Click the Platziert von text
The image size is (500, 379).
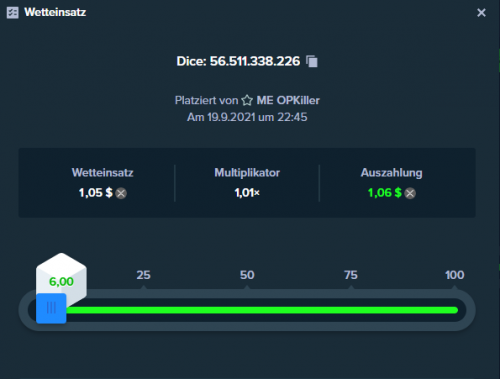click(206, 100)
